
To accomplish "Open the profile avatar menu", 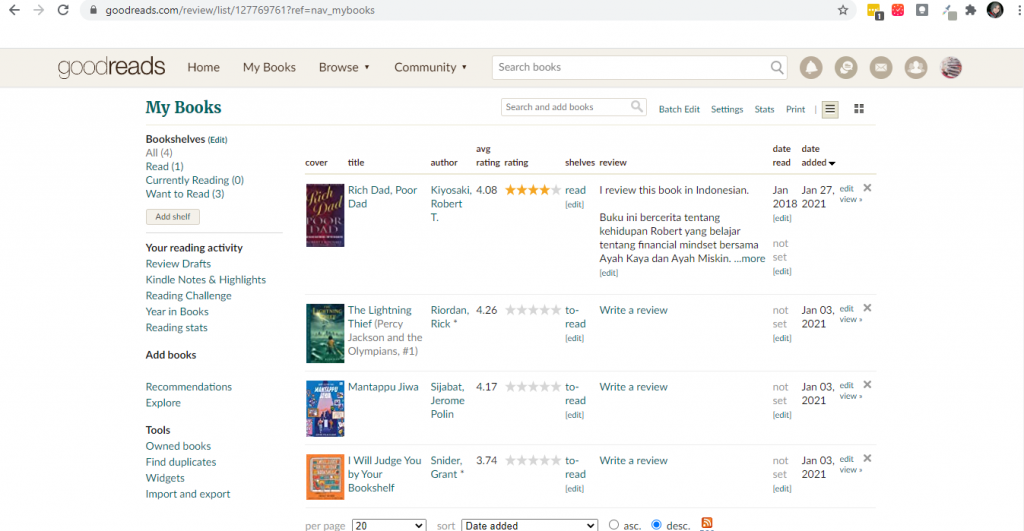I will tap(951, 67).
